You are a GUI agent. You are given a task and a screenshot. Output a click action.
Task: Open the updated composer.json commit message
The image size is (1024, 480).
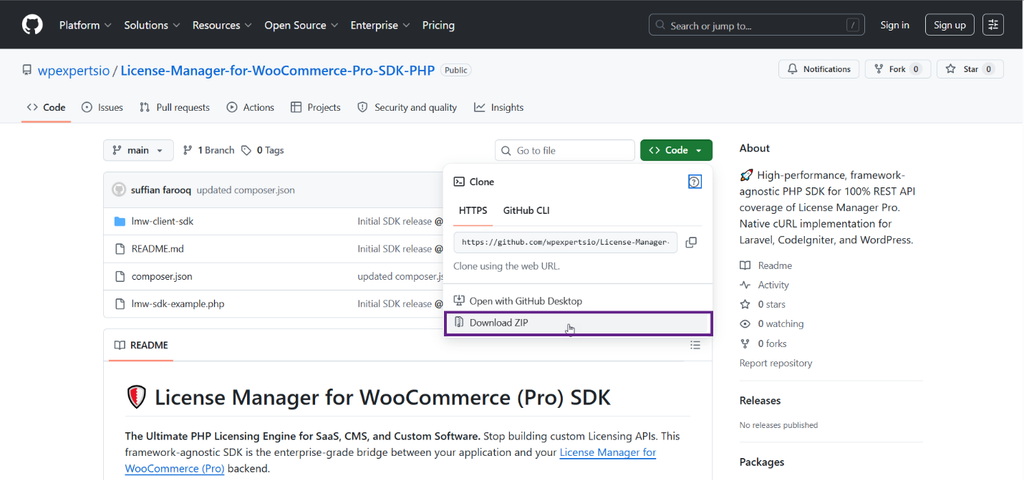(x=246, y=190)
